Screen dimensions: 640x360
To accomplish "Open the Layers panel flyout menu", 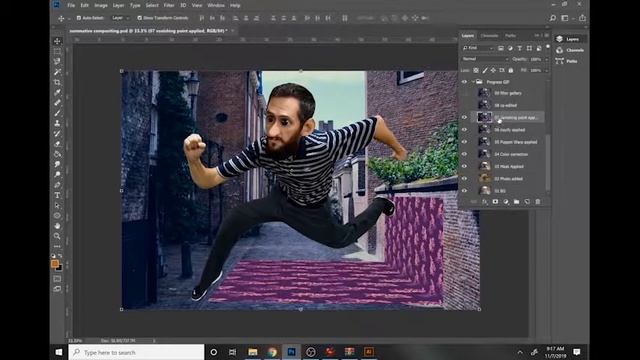I will pos(546,36).
